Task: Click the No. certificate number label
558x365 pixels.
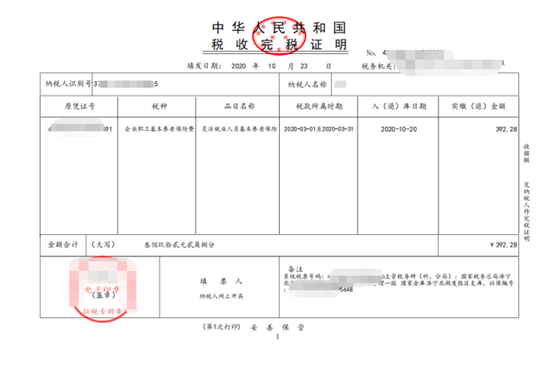Action: (x=371, y=53)
